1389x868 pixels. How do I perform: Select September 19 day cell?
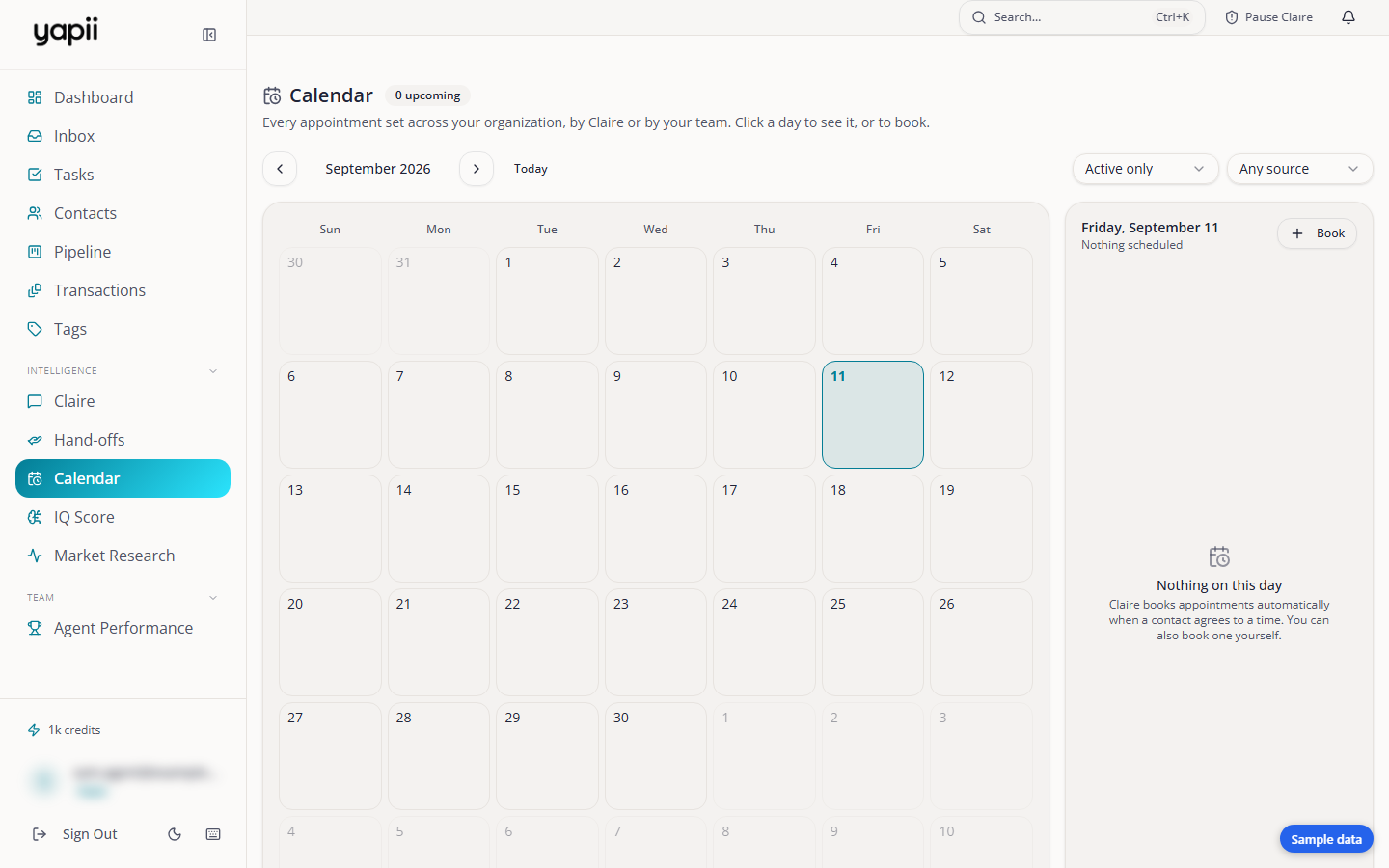pyautogui.click(x=981, y=529)
